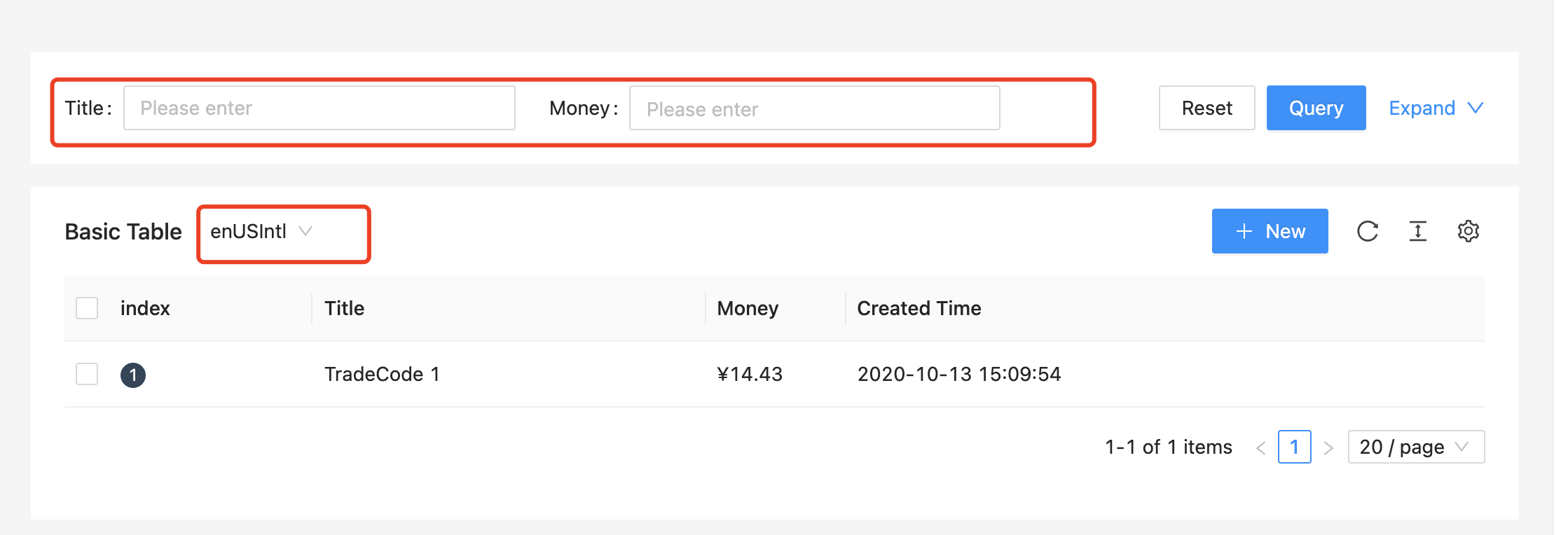Check the select-all checkbox in the table header
The height and width of the screenshot is (535, 1568).
tap(86, 307)
